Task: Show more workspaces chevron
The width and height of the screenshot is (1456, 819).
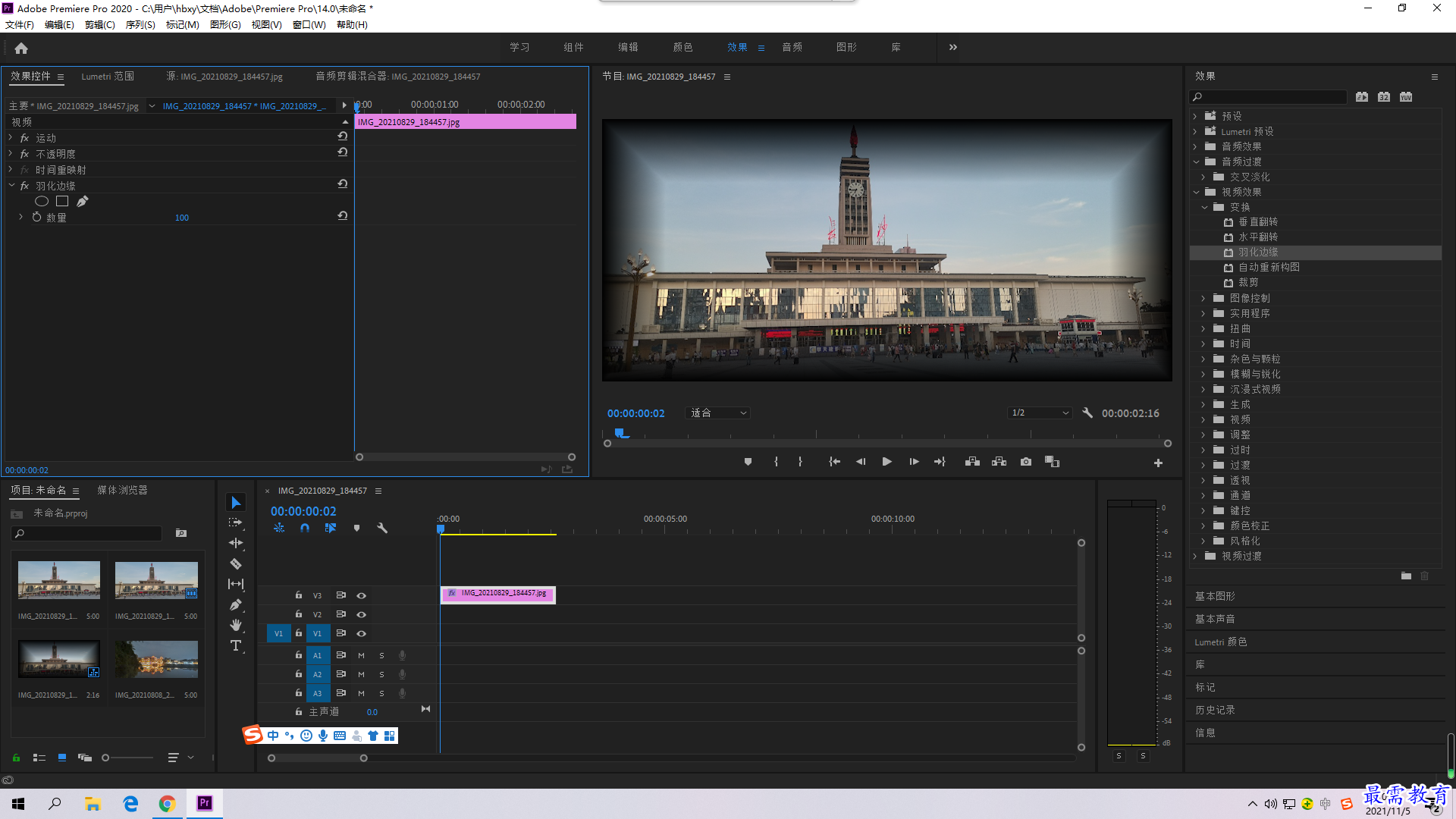Action: coord(953,47)
